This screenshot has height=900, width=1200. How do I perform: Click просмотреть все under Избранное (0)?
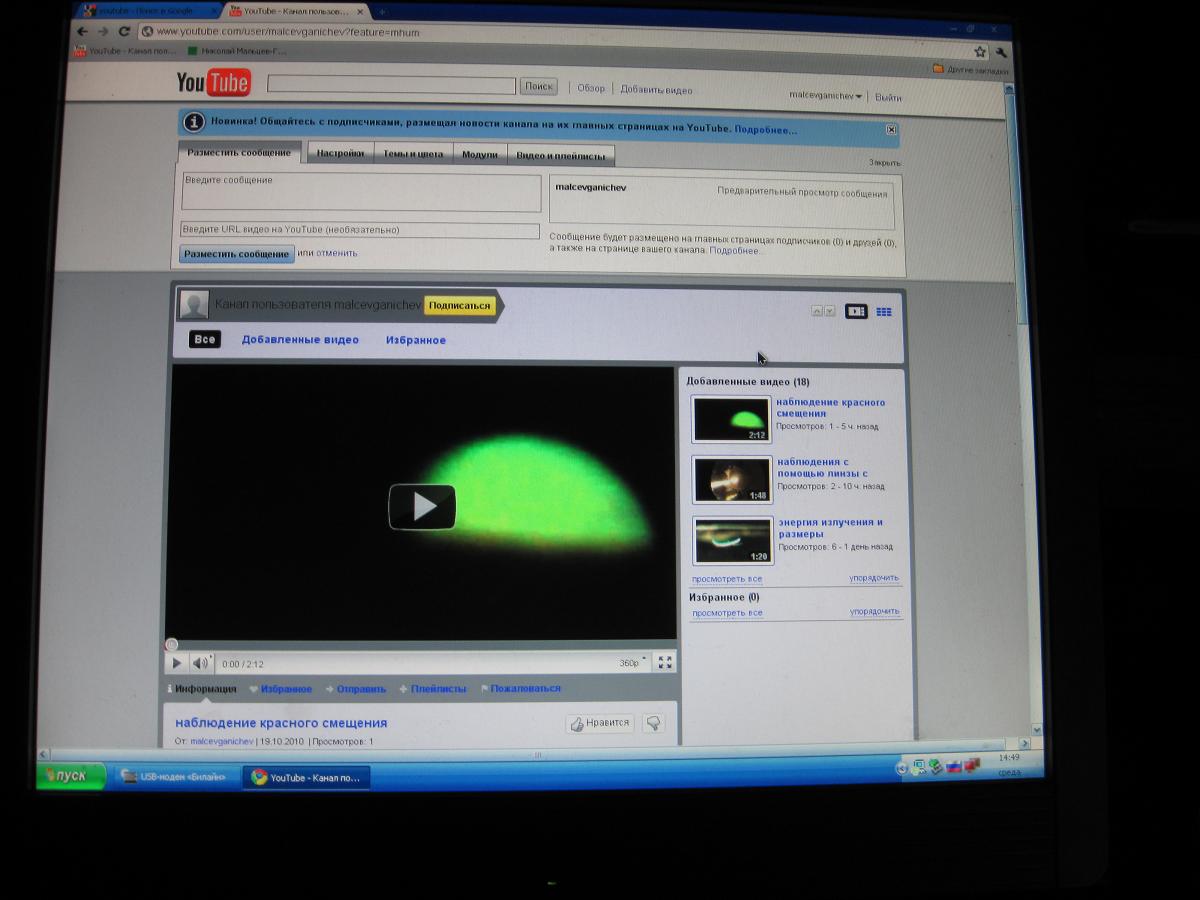(727, 613)
